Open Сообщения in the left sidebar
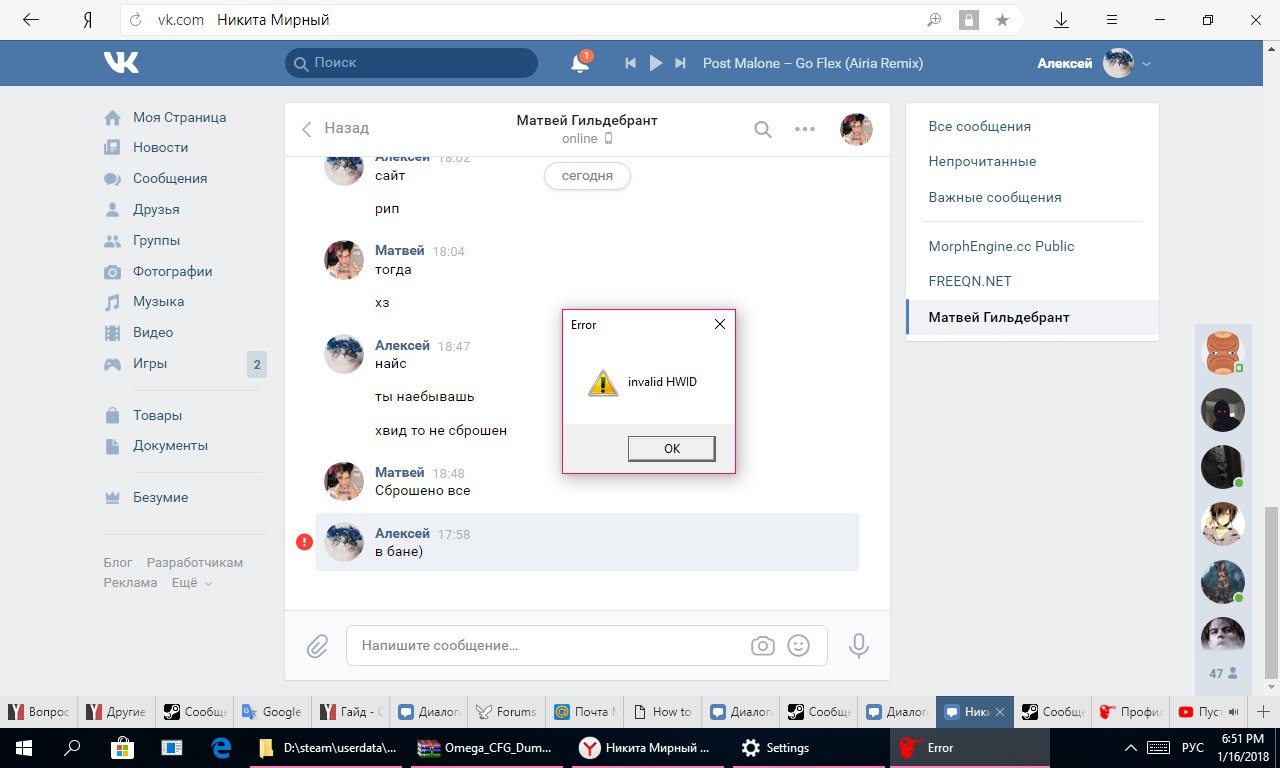Image resolution: width=1280 pixels, height=768 pixels. click(x=169, y=178)
